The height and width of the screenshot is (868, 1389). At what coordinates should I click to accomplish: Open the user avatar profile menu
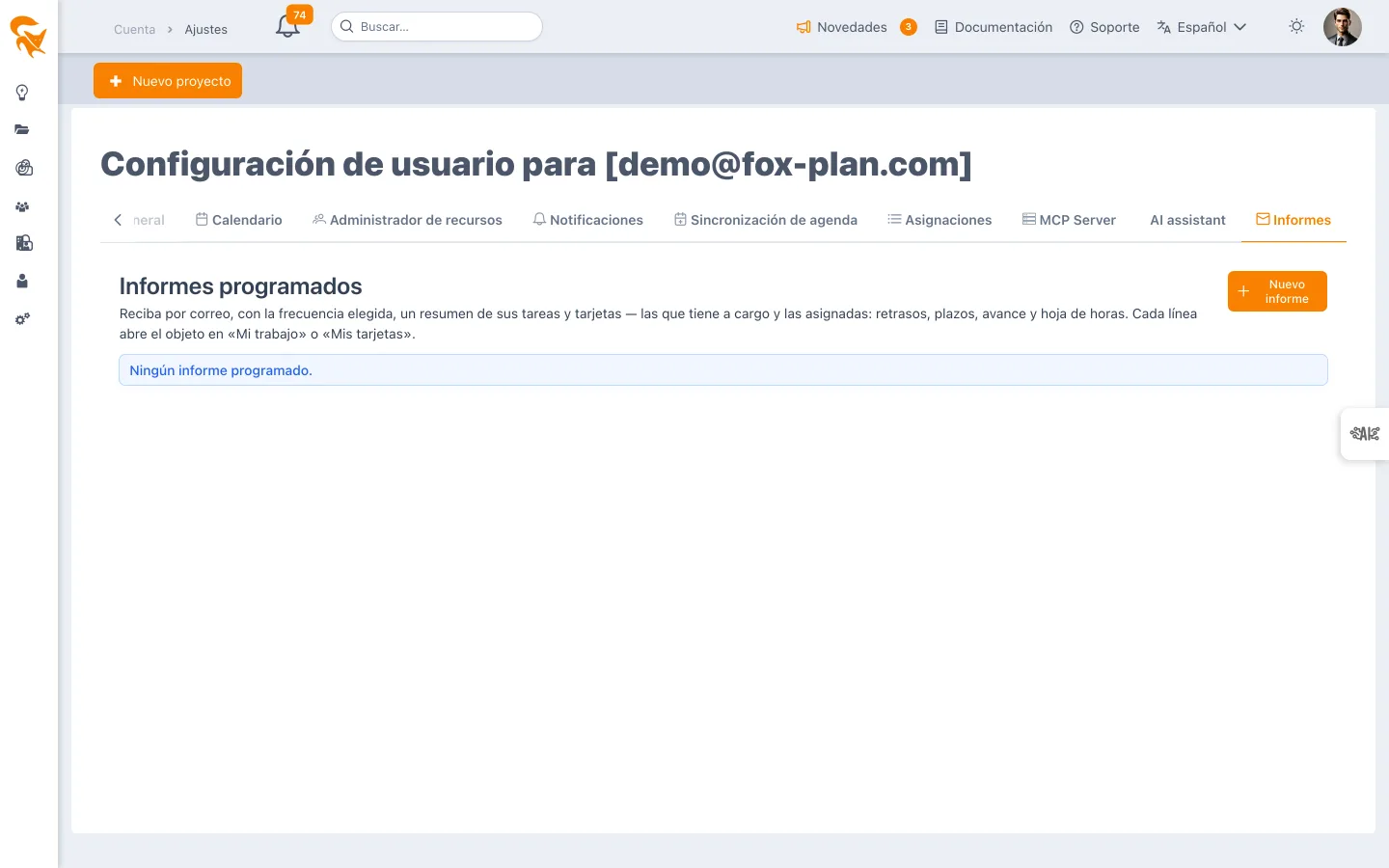pyautogui.click(x=1342, y=27)
